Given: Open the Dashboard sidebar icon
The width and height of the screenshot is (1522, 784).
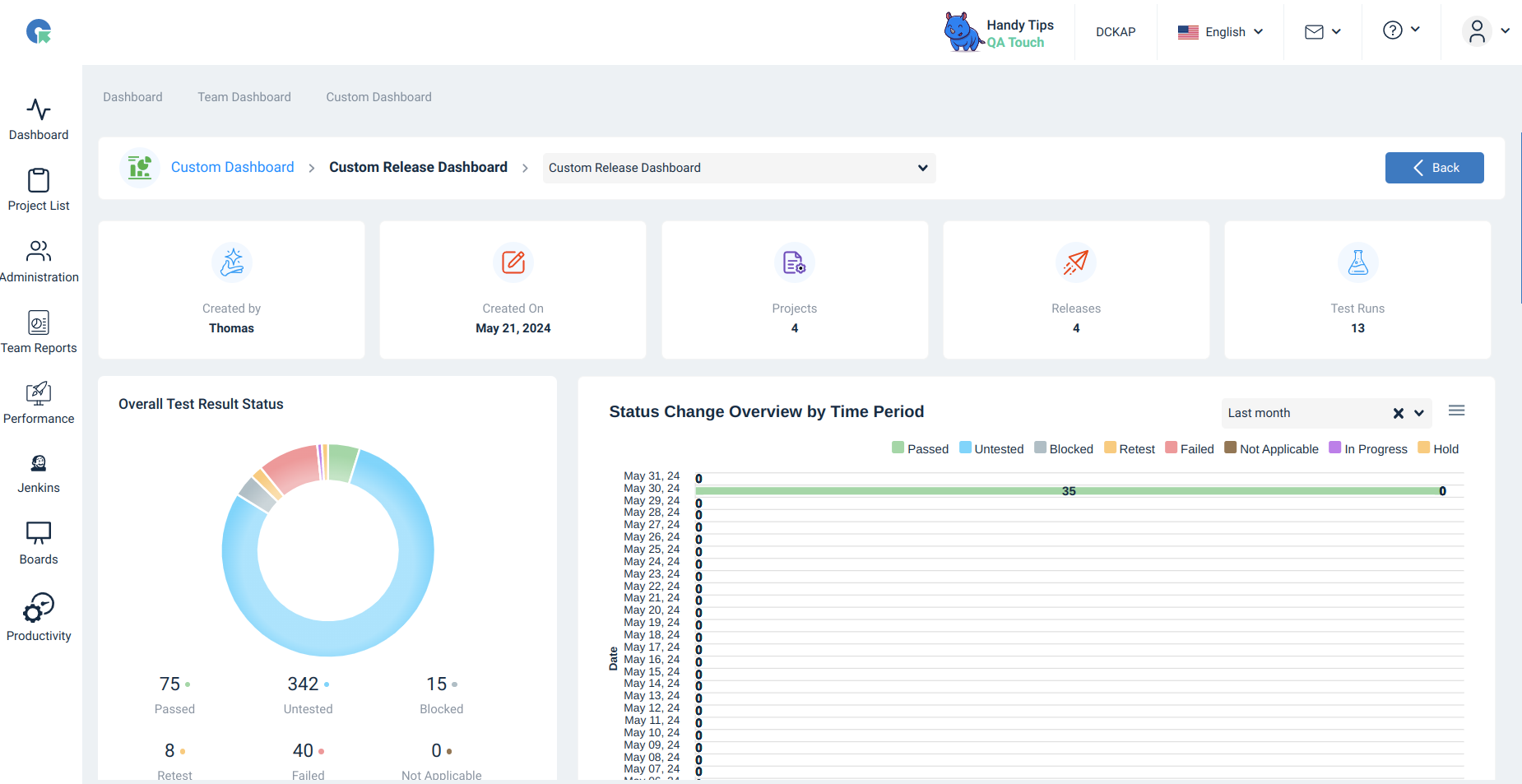Looking at the screenshot, I should 39,109.
